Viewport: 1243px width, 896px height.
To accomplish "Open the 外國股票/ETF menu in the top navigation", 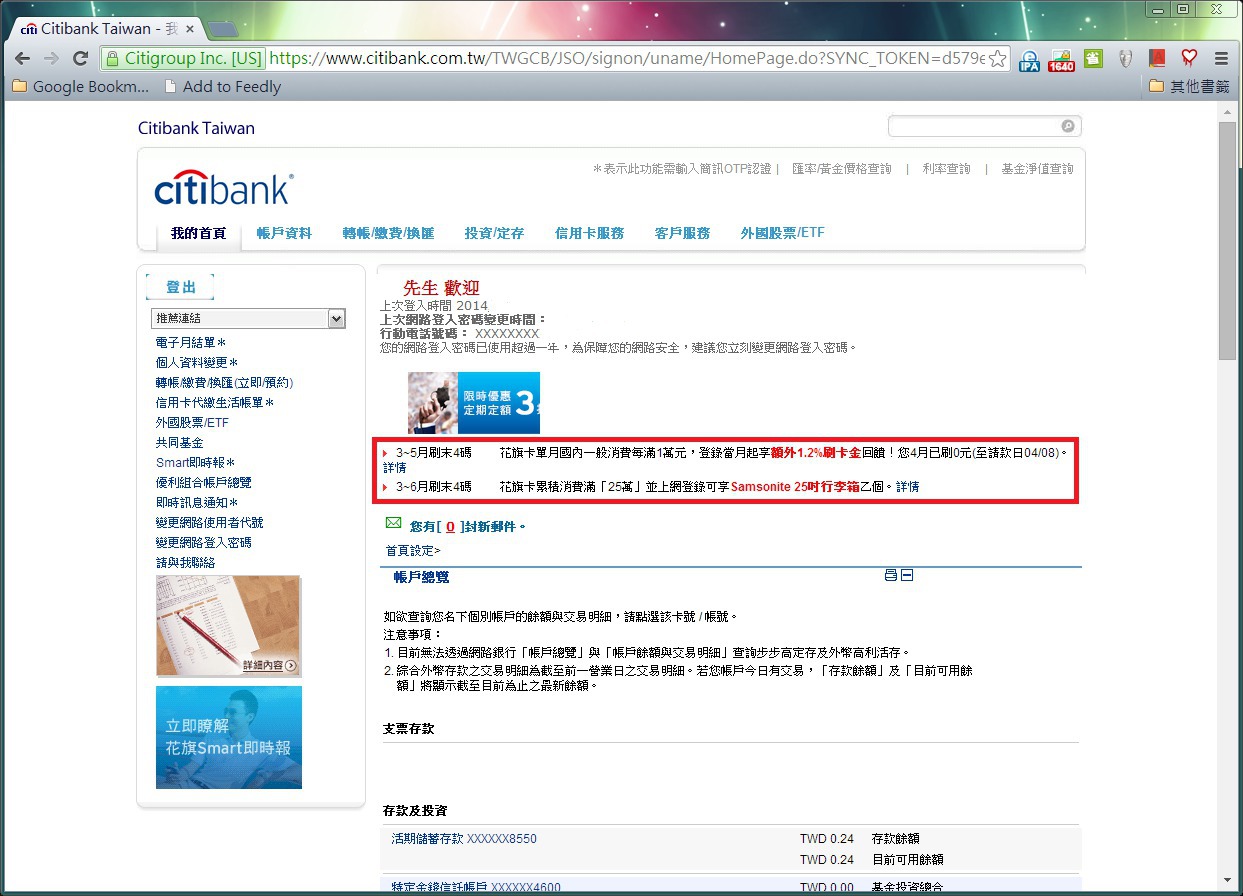I will pyautogui.click(x=782, y=233).
